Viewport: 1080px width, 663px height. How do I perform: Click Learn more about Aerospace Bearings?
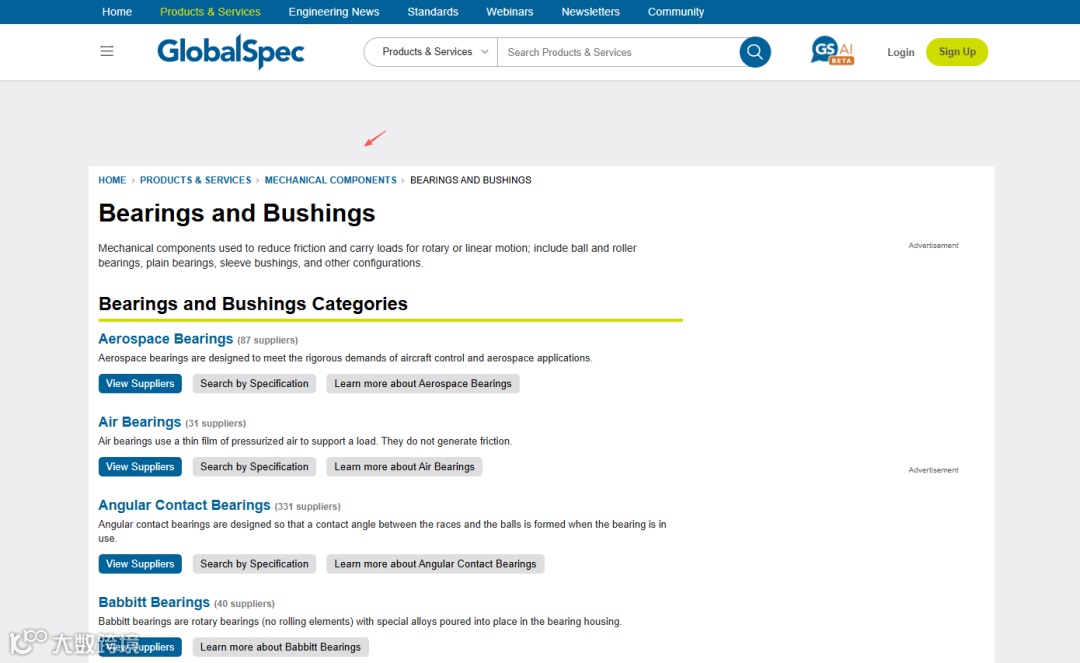tap(423, 383)
